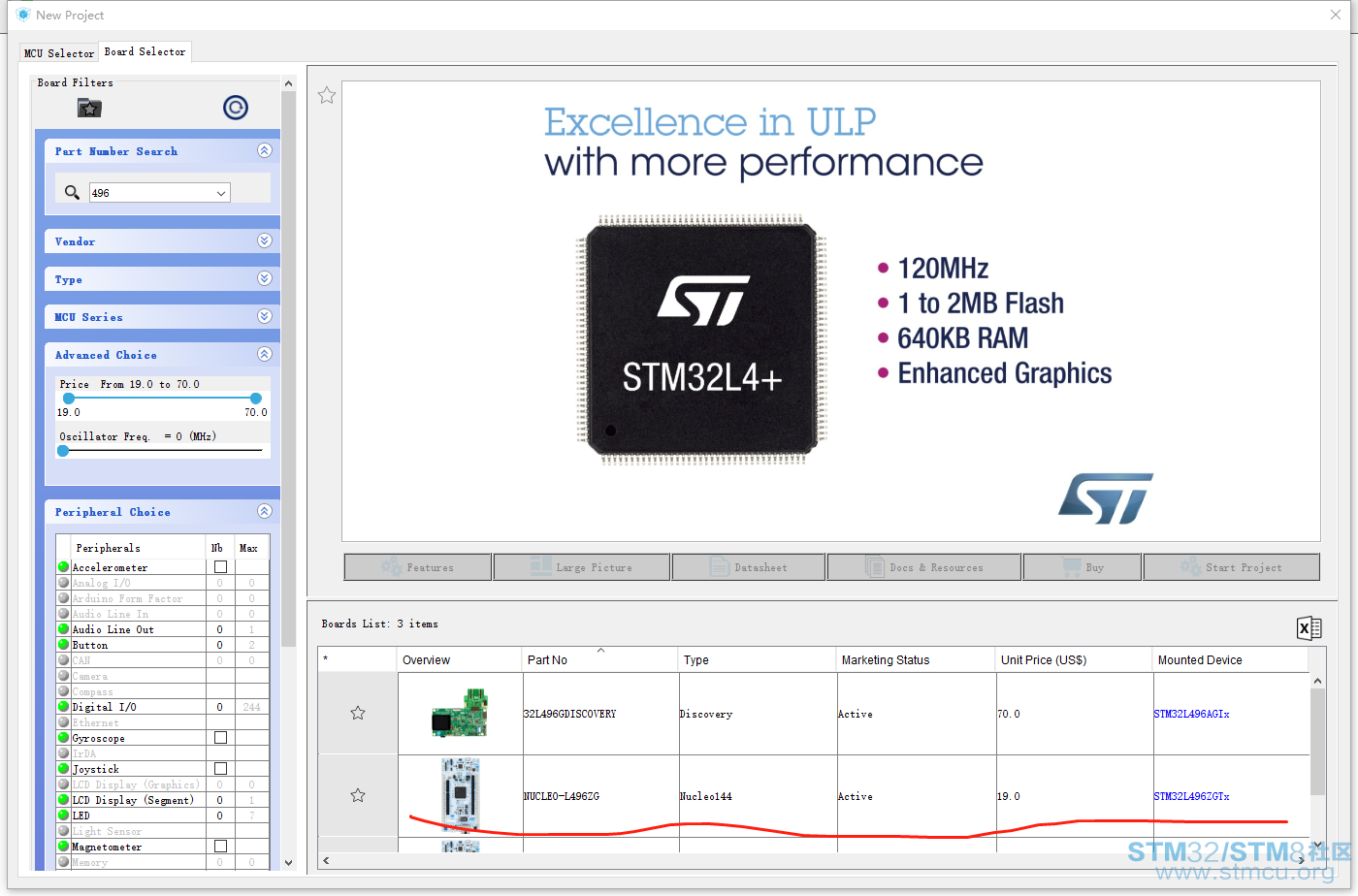Screen dimensions: 1358x896
Task: Open the favorite boards folder icon
Action: 89,108
